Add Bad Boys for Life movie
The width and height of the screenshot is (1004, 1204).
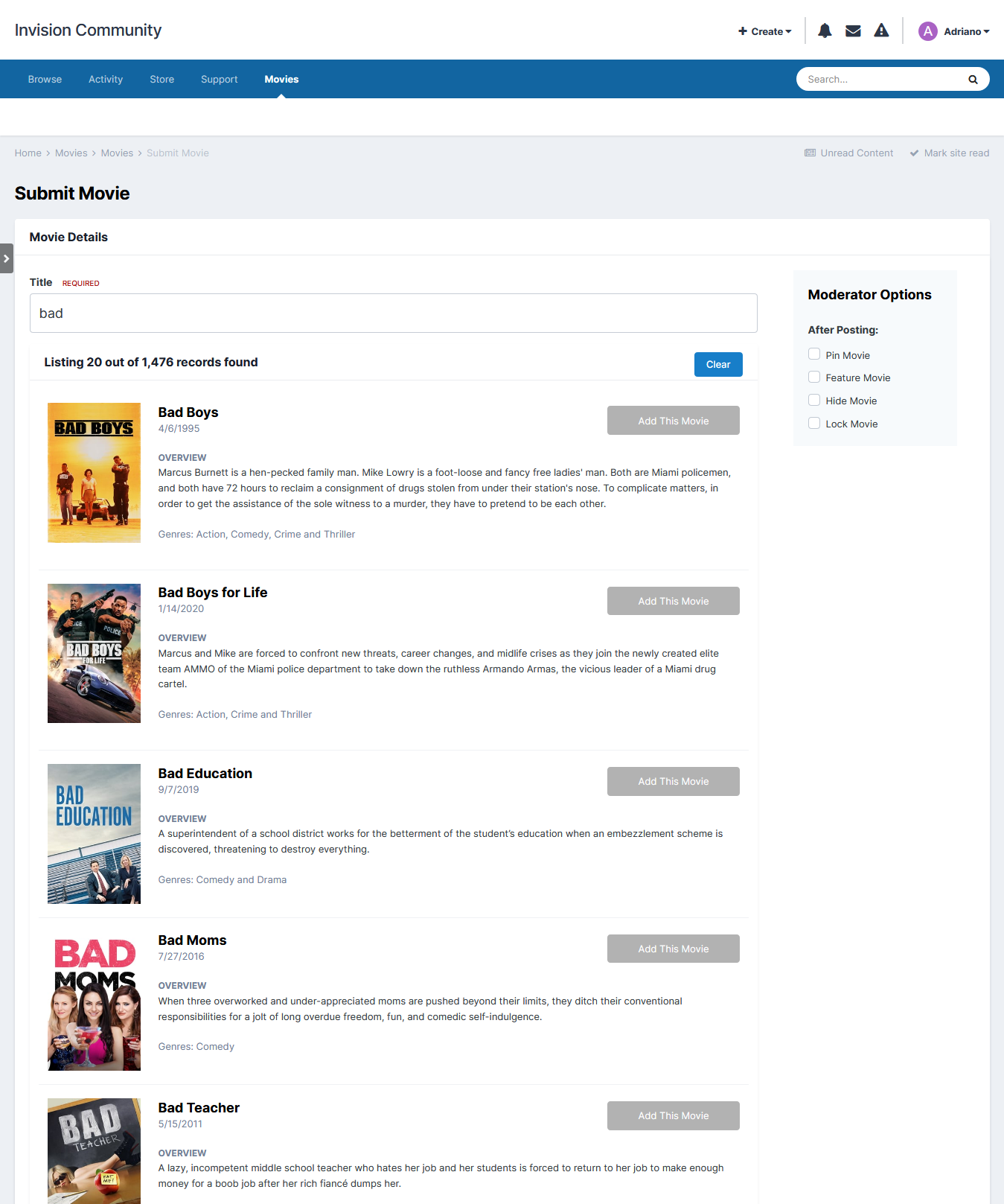pyautogui.click(x=674, y=601)
